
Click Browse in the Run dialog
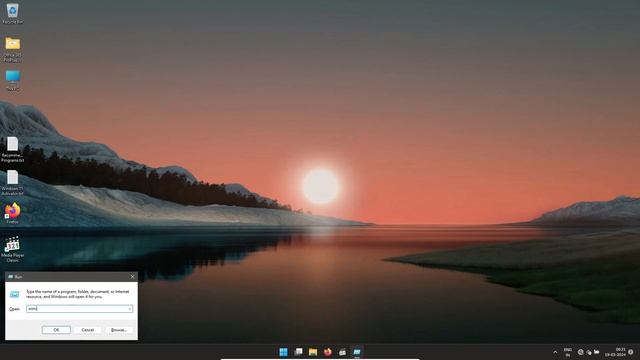(119, 330)
